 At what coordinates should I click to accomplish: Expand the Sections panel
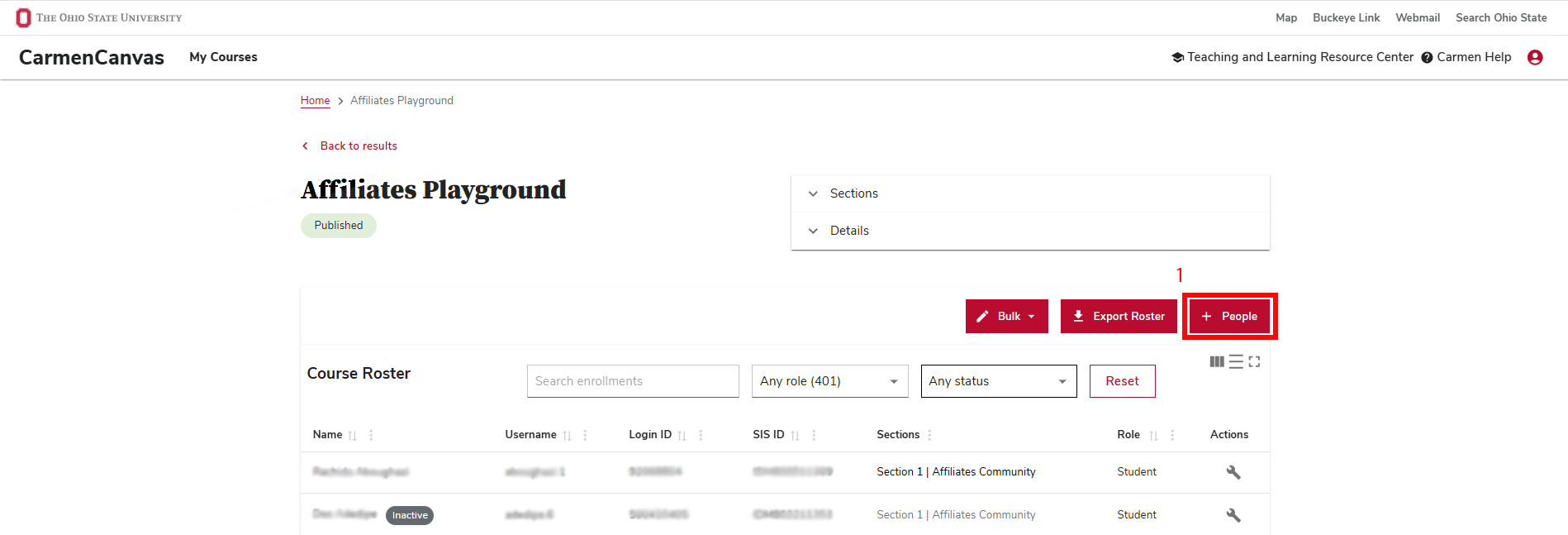(1030, 193)
